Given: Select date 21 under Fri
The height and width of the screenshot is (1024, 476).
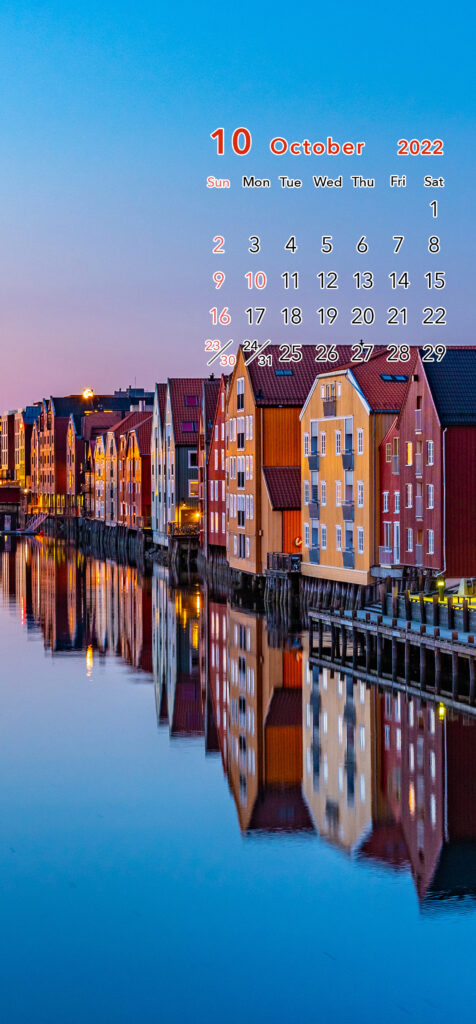Looking at the screenshot, I should pos(397,317).
